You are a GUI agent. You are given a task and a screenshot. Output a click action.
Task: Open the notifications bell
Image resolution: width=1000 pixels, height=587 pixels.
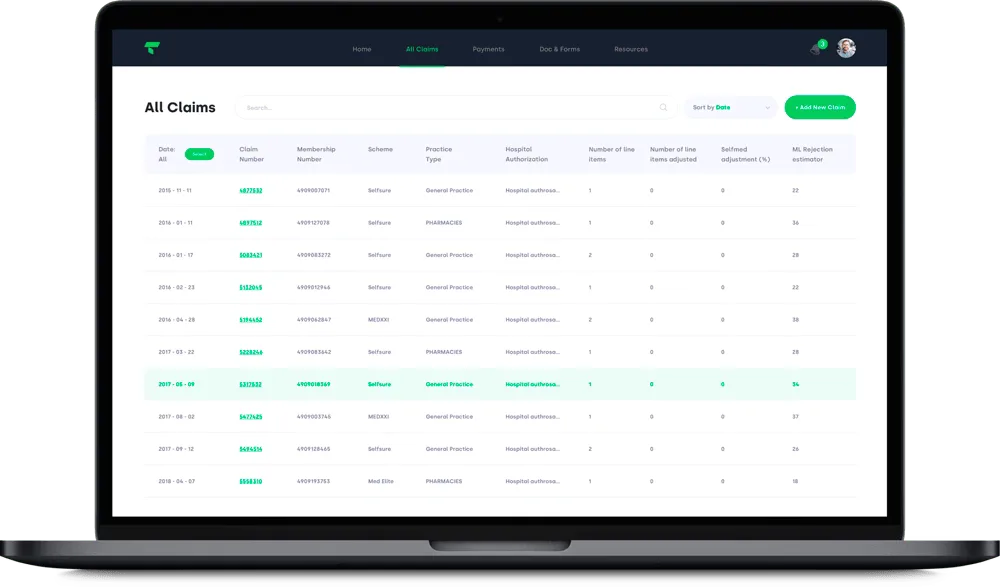817,48
